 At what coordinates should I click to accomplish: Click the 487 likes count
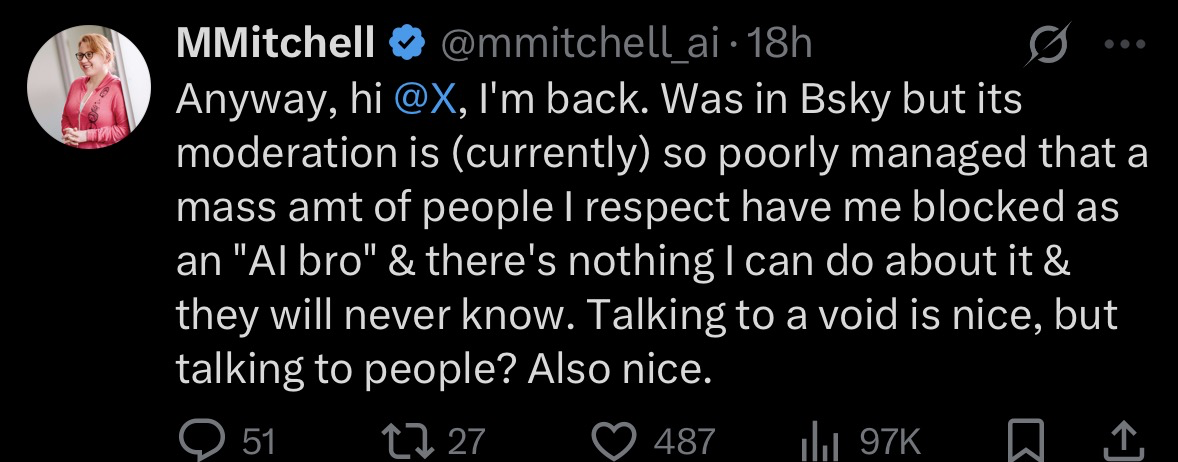click(x=684, y=441)
